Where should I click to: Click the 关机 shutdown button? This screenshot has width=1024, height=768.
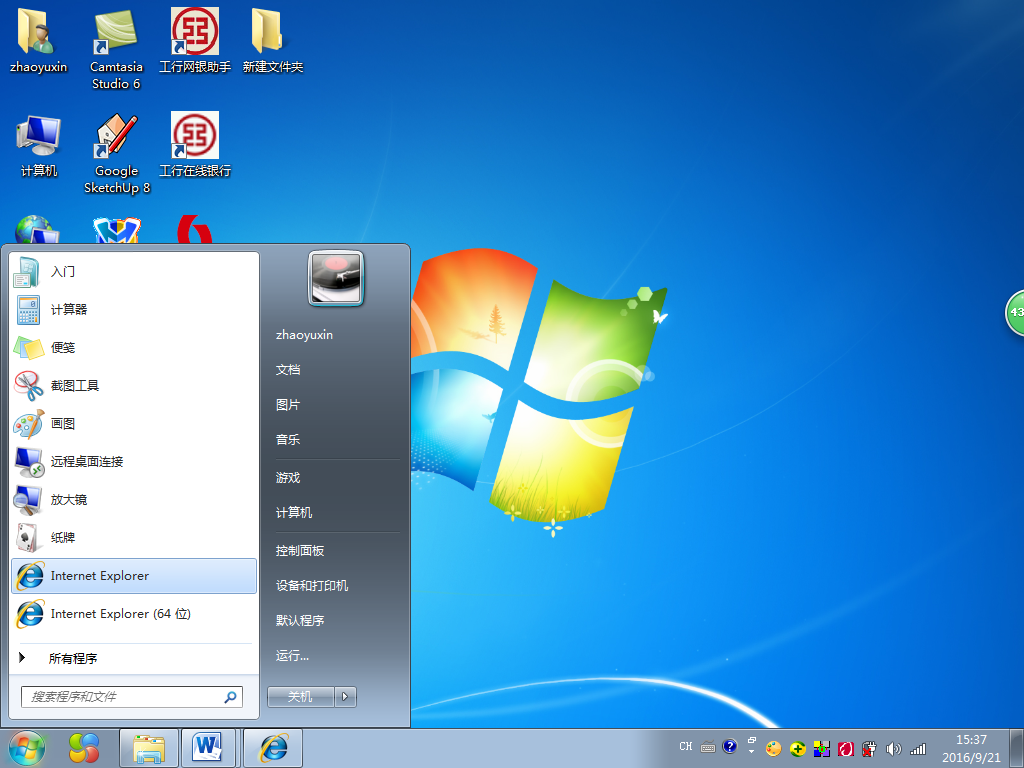click(x=300, y=697)
